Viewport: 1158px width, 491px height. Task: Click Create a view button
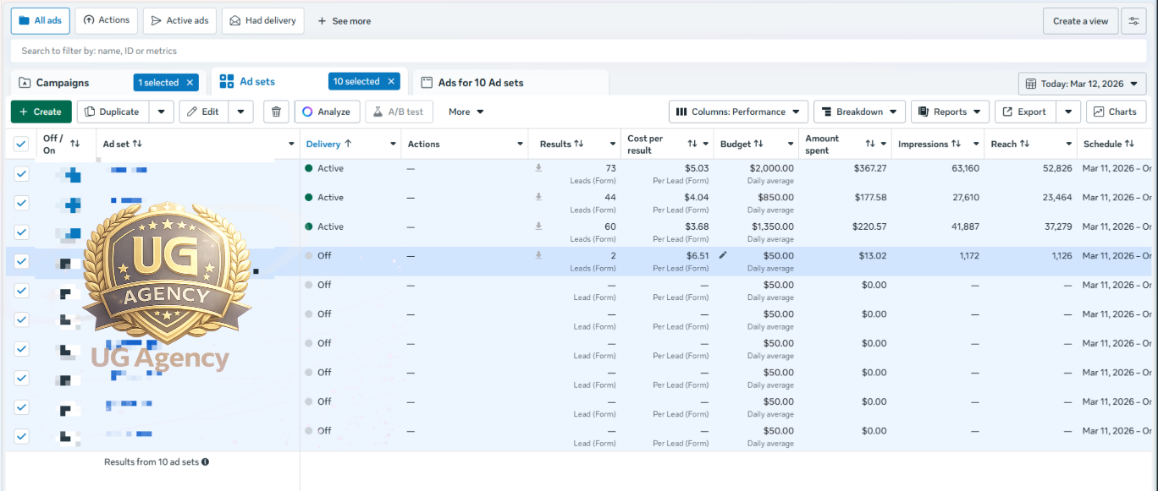1080,21
